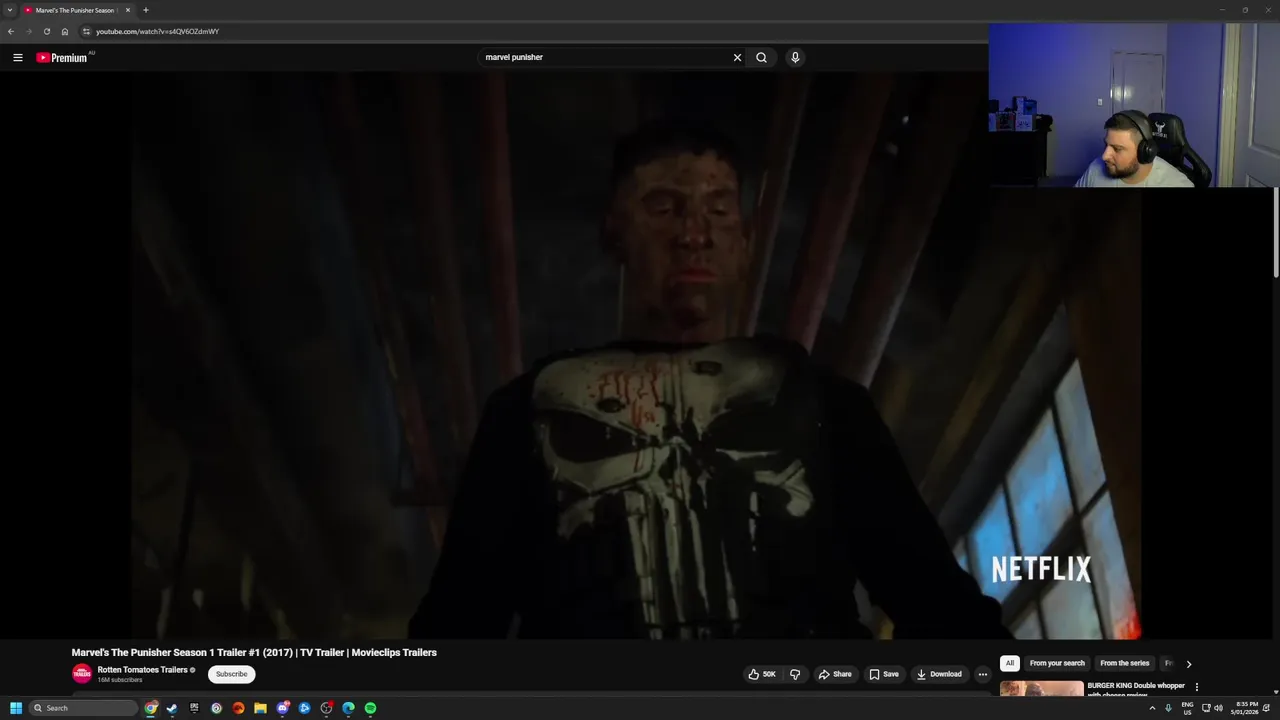This screenshot has width=1280, height=720.
Task: Go to YouTube Premium home logo
Action: 62,57
